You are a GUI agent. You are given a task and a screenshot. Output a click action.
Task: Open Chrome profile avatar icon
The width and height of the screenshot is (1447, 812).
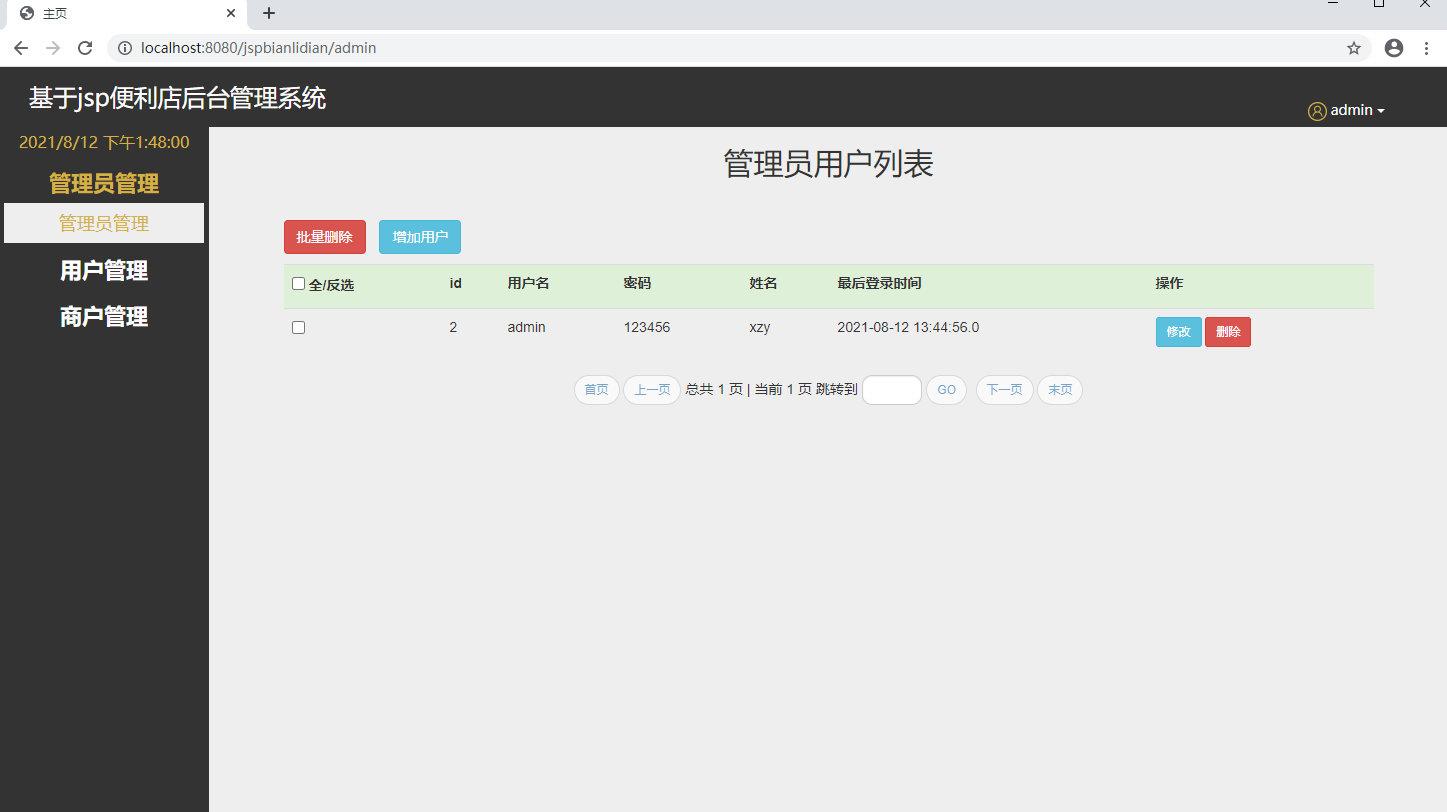[1393, 48]
